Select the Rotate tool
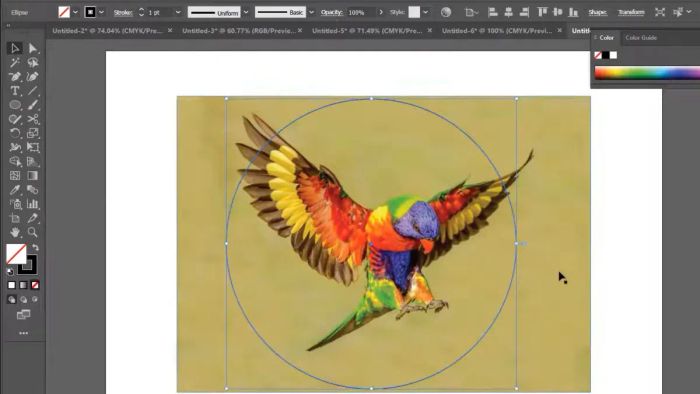 (15, 133)
